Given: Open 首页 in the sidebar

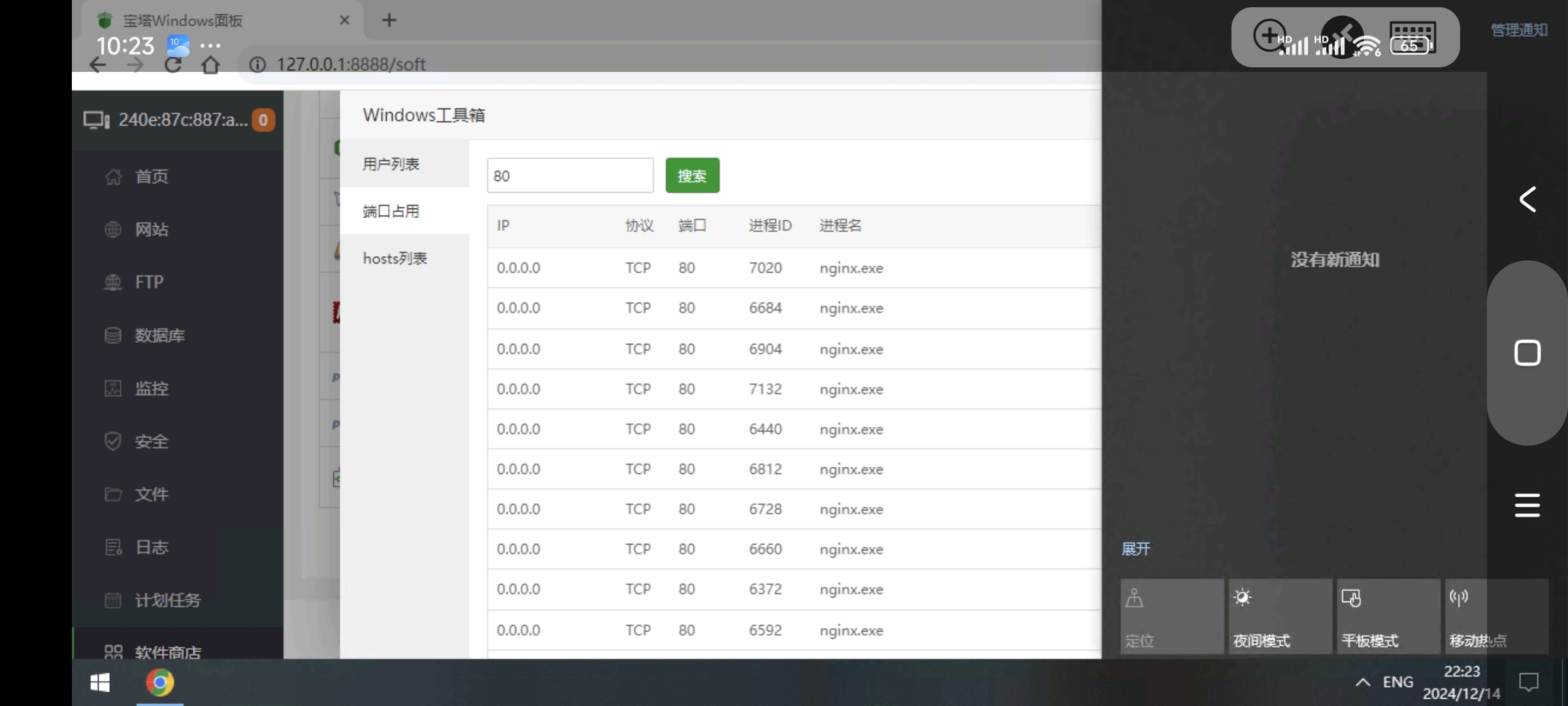Looking at the screenshot, I should 152,176.
